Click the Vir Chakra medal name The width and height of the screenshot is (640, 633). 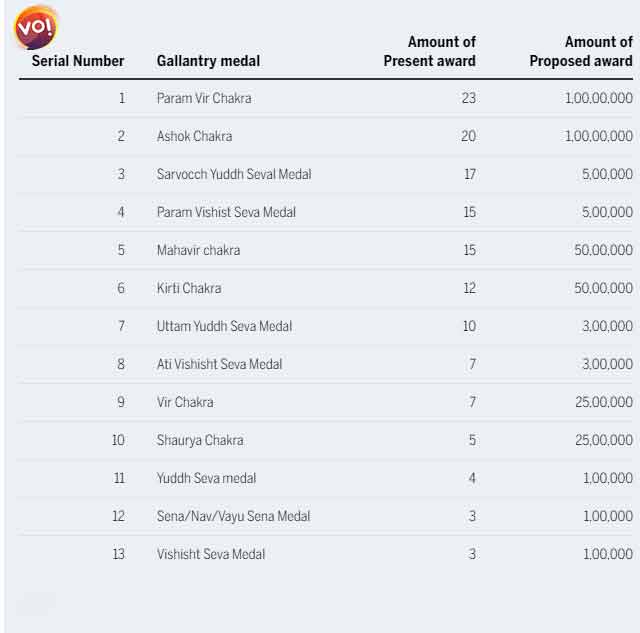[x=185, y=402]
